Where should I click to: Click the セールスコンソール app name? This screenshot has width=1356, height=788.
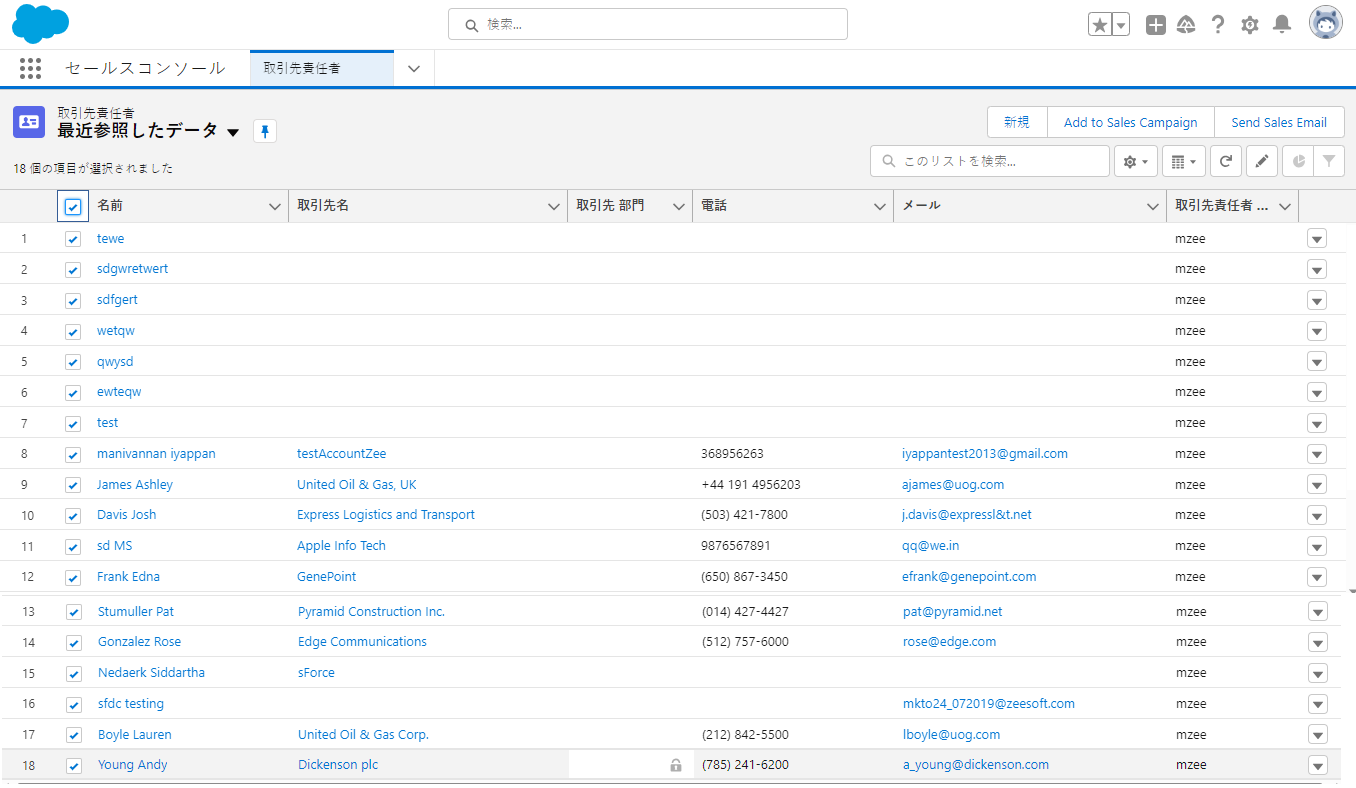click(145, 68)
